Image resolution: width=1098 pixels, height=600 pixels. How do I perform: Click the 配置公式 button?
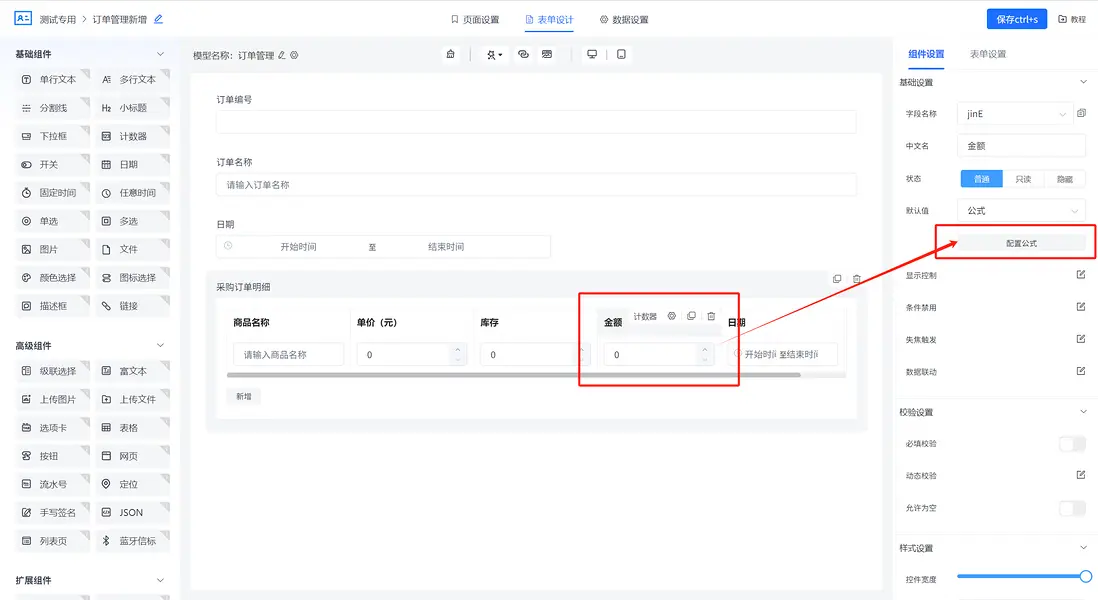pos(1021,243)
